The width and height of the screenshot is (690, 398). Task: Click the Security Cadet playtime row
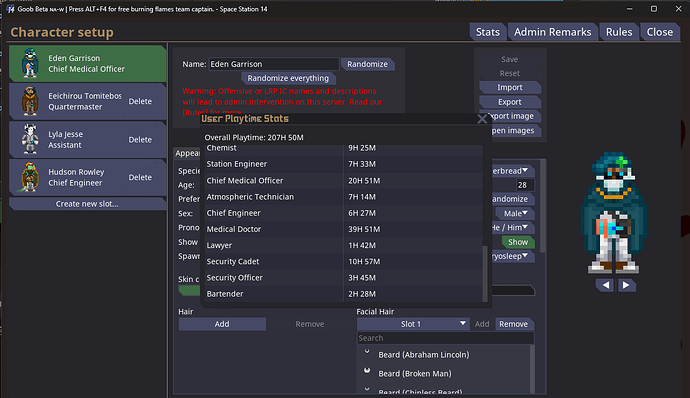click(x=343, y=262)
